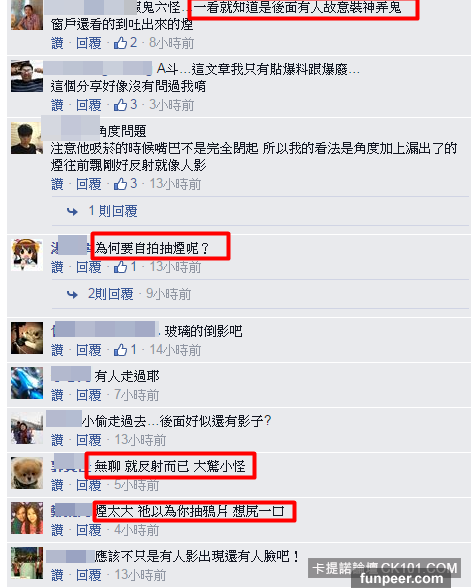The height and width of the screenshot is (588, 471).
Task: Open anime girl avatar profile
Action: pos(27,255)
